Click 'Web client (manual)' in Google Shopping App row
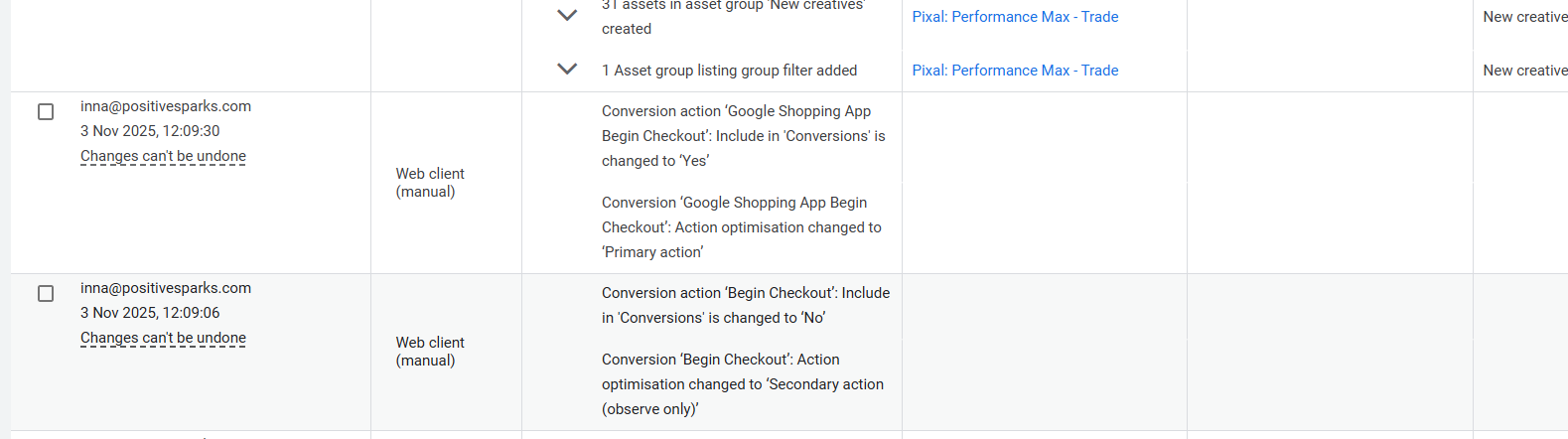 coord(429,183)
